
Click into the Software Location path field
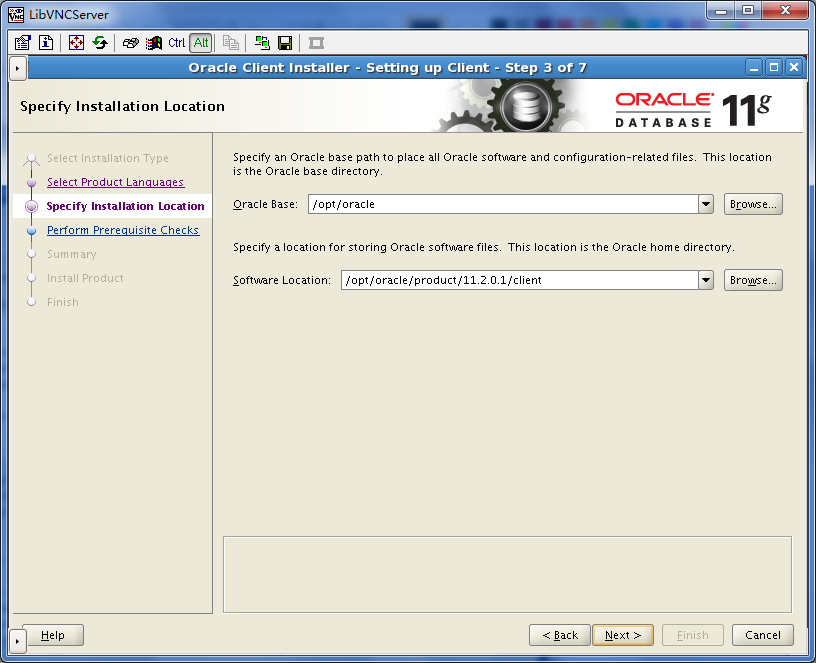pos(520,280)
